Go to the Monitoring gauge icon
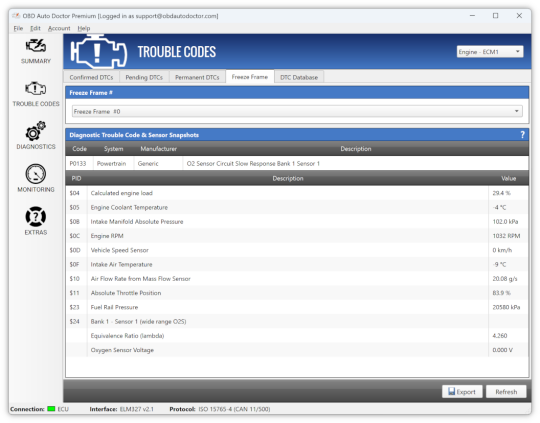Image resolution: width=540 pixels, height=423 pixels. (x=35, y=174)
